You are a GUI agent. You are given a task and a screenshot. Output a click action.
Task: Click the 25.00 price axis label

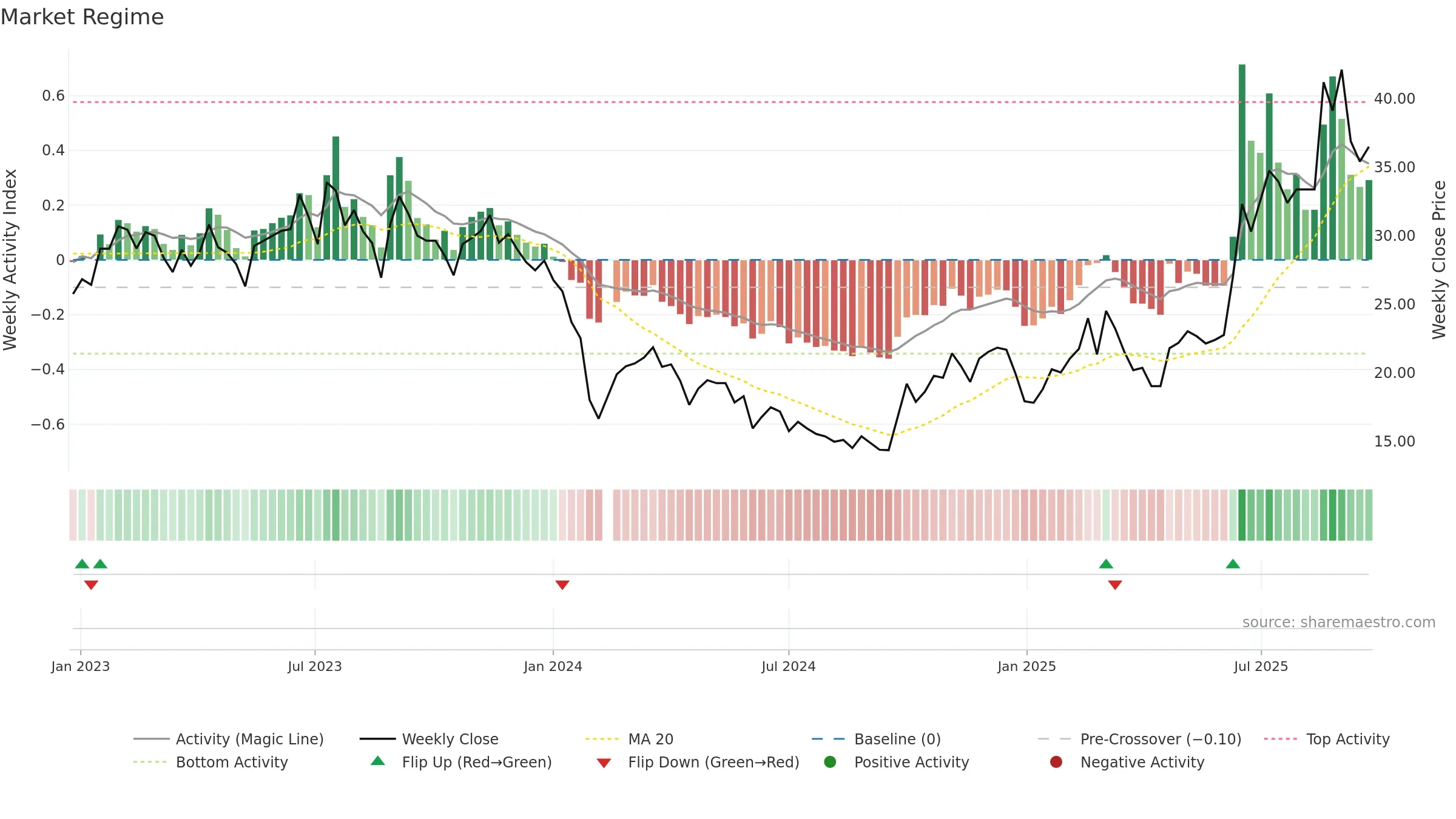point(1394,305)
